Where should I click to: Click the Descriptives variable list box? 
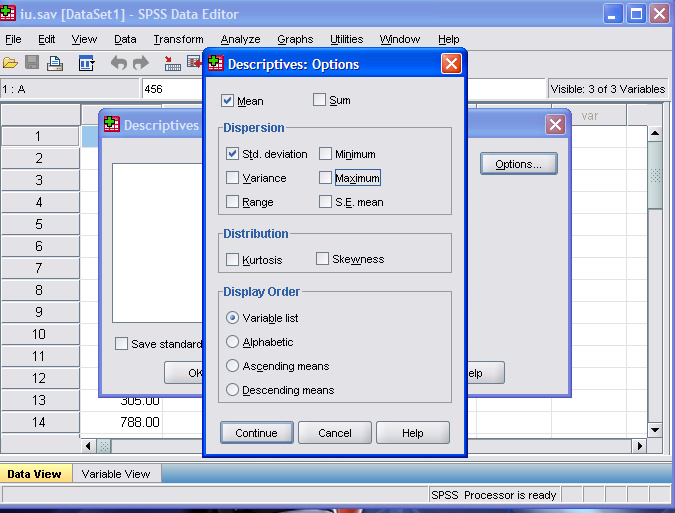[158, 242]
